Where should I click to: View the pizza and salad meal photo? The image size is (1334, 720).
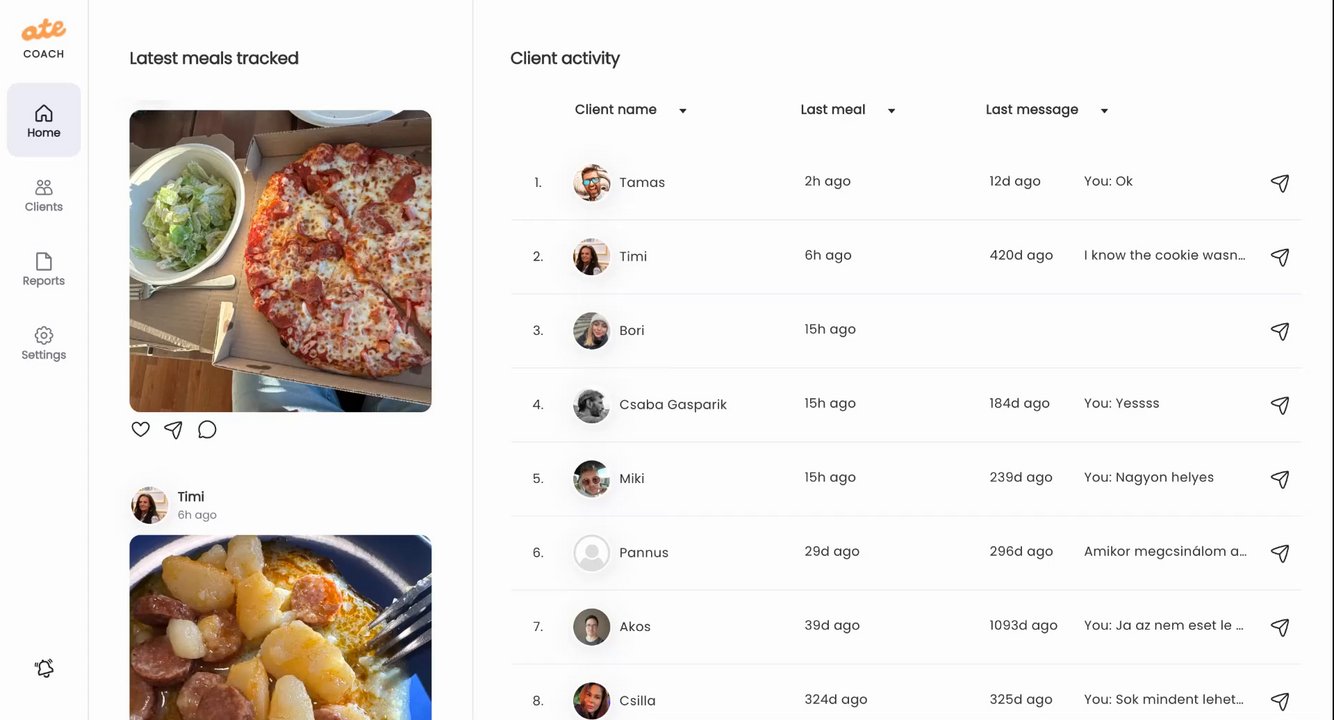281,261
